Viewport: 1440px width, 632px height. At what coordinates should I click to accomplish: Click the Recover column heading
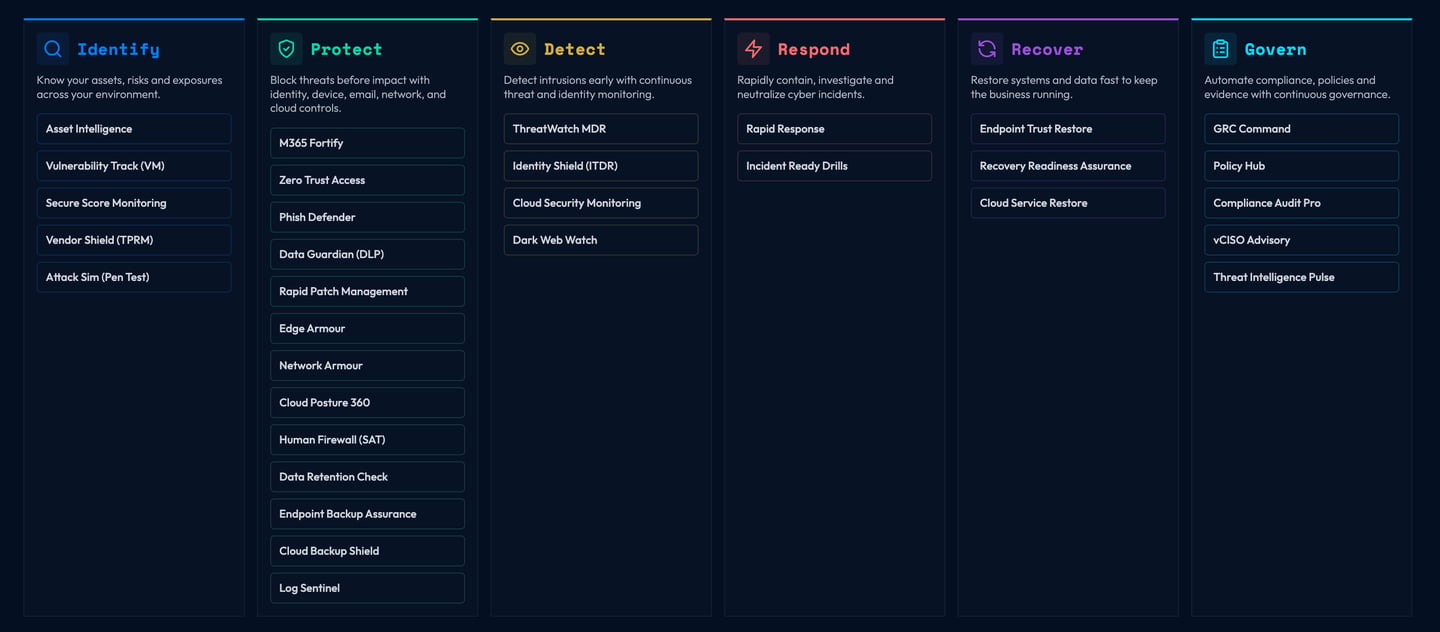1047,49
